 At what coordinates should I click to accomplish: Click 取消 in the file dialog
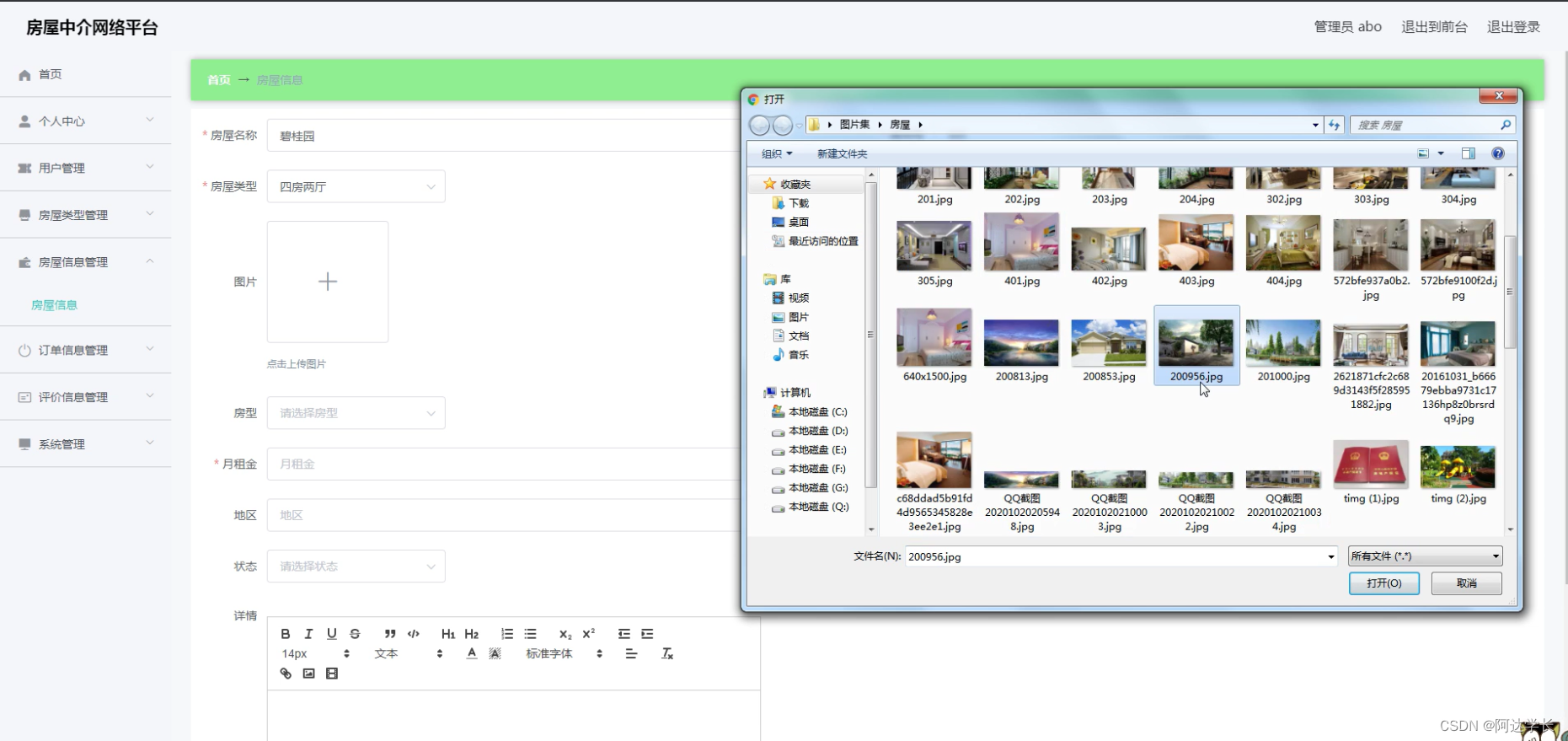(x=1466, y=583)
